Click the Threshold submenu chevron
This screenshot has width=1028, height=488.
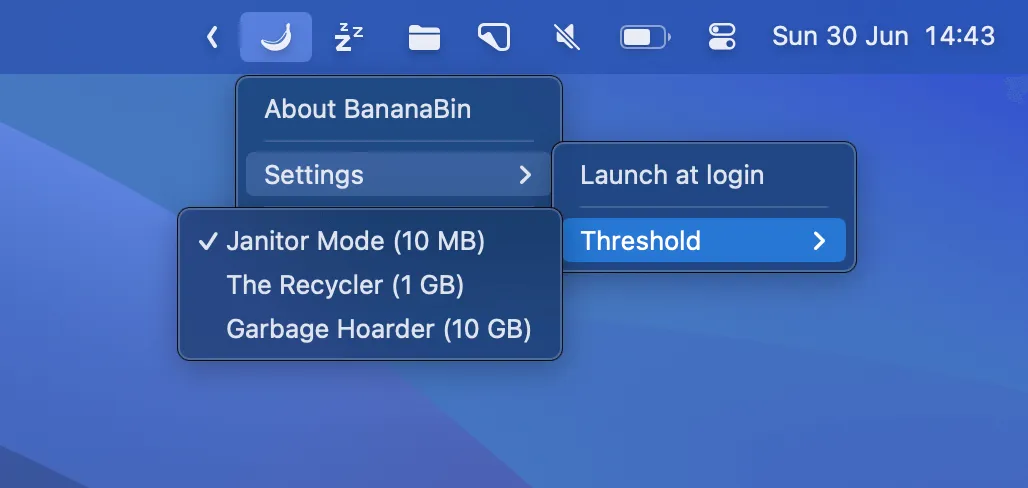coord(819,241)
